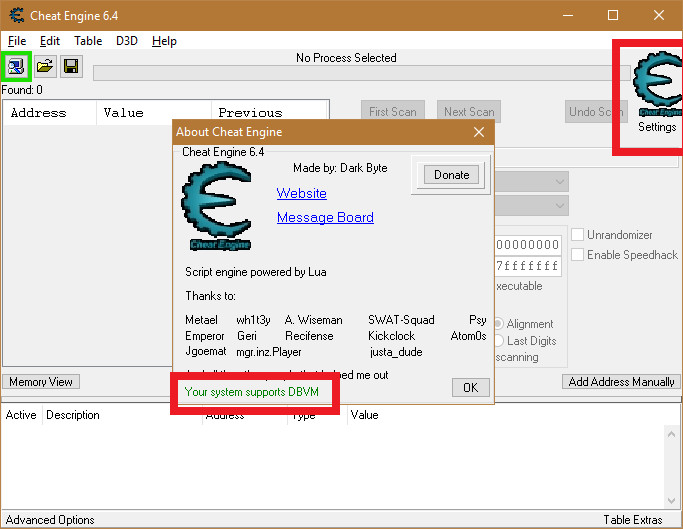This screenshot has width=683, height=529.
Task: Click the Value column header in results
Action: click(154, 113)
